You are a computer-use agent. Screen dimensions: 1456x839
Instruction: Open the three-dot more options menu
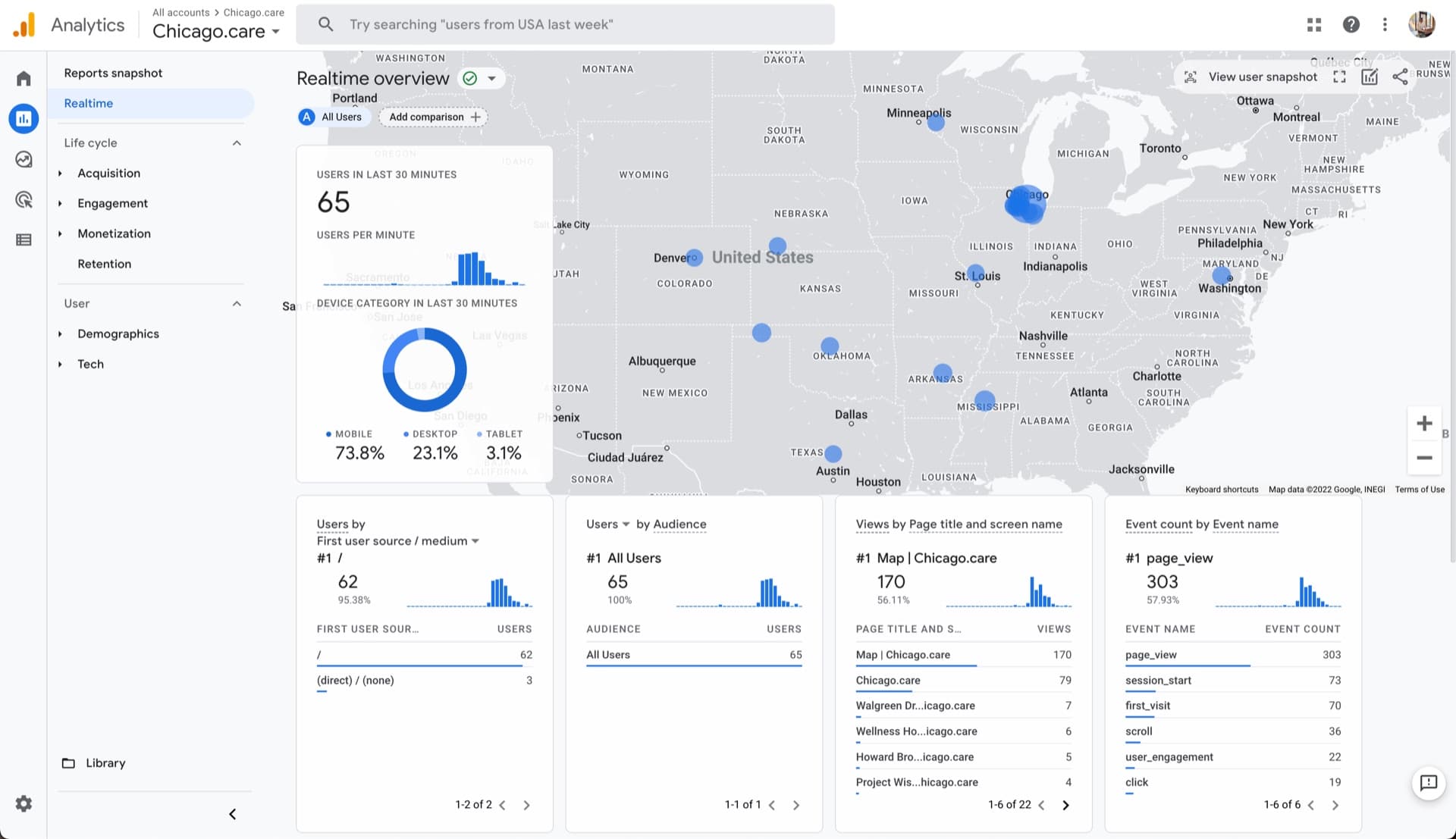[x=1385, y=25]
